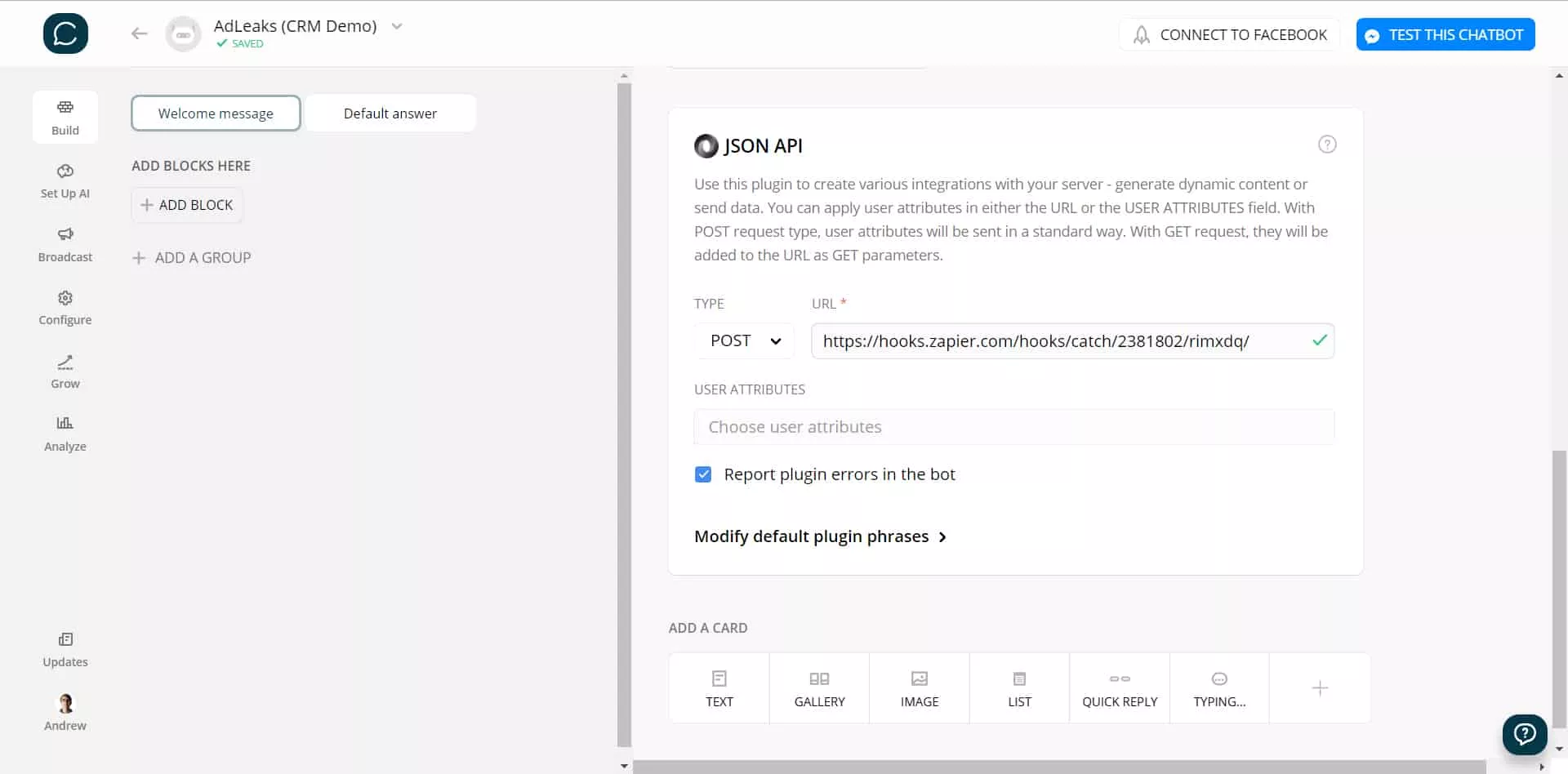Screen dimensions: 1568x774
Task: Click the JSON API heading
Action: 763,146
